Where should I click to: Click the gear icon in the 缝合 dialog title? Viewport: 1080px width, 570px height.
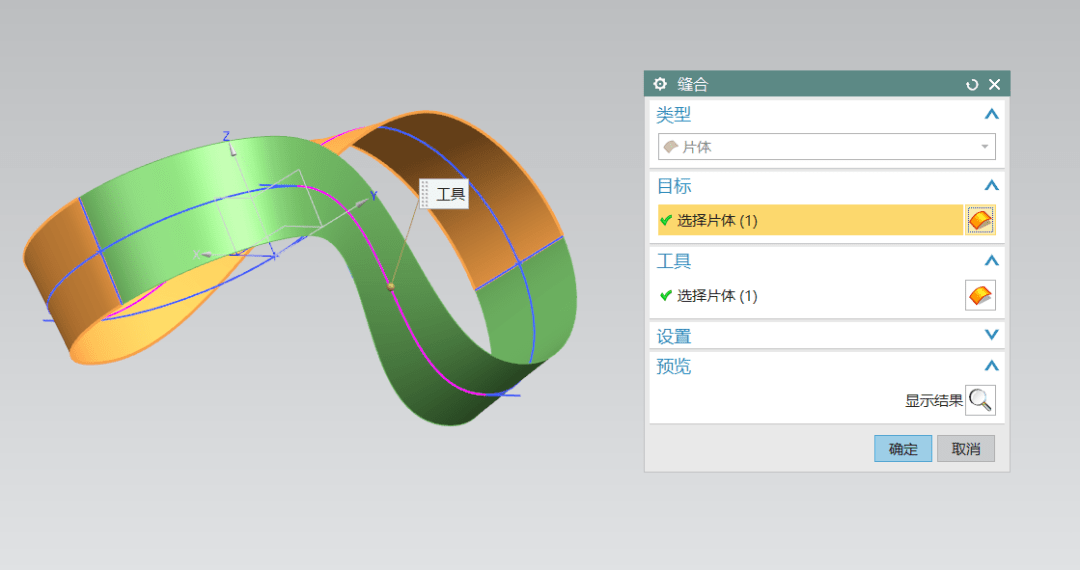(x=660, y=84)
